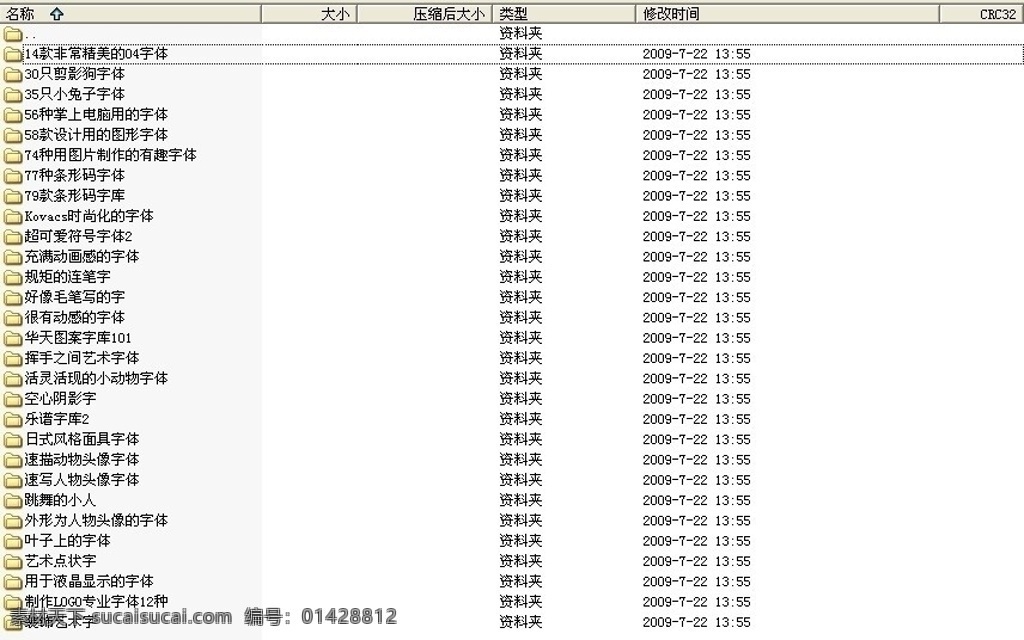Click the date in the 挥手之间艺术字体 row

pos(696,359)
